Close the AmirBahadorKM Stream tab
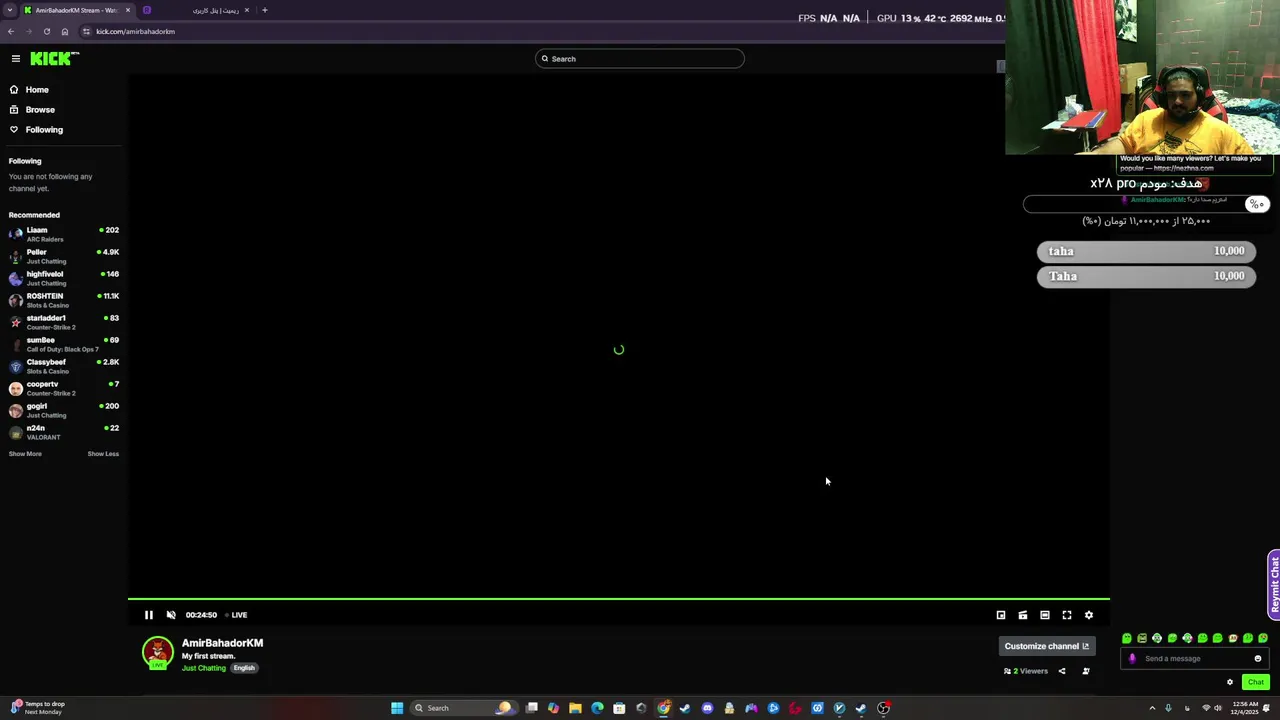Viewport: 1280px width, 720px height. [128, 10]
